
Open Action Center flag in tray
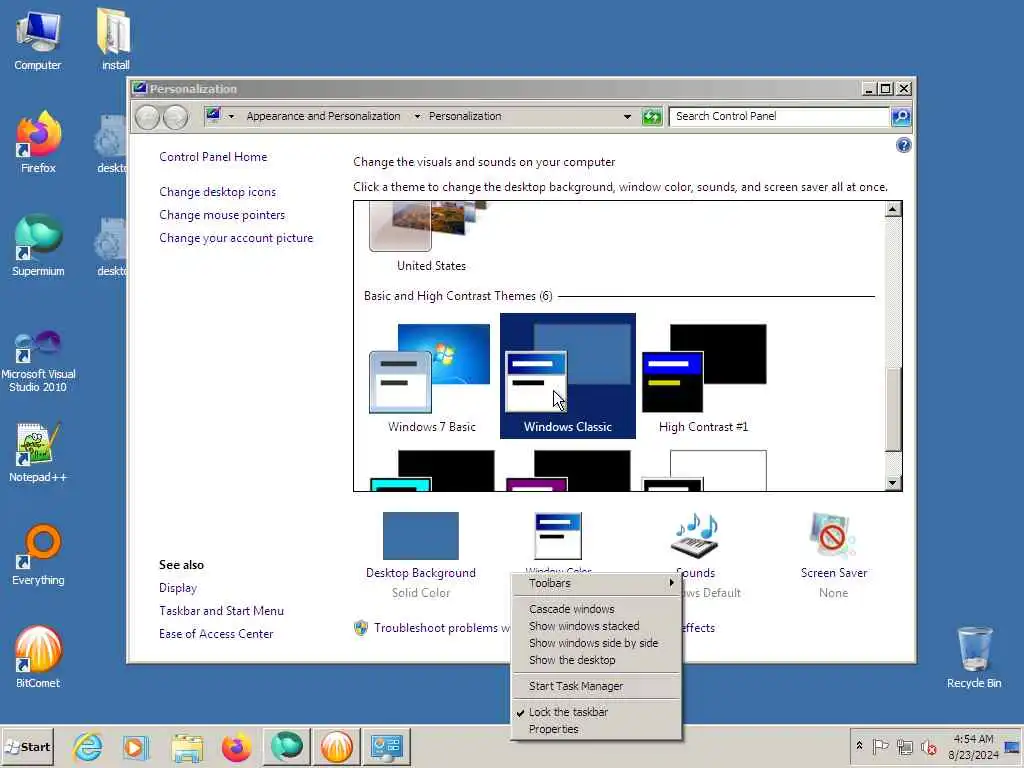click(880, 746)
